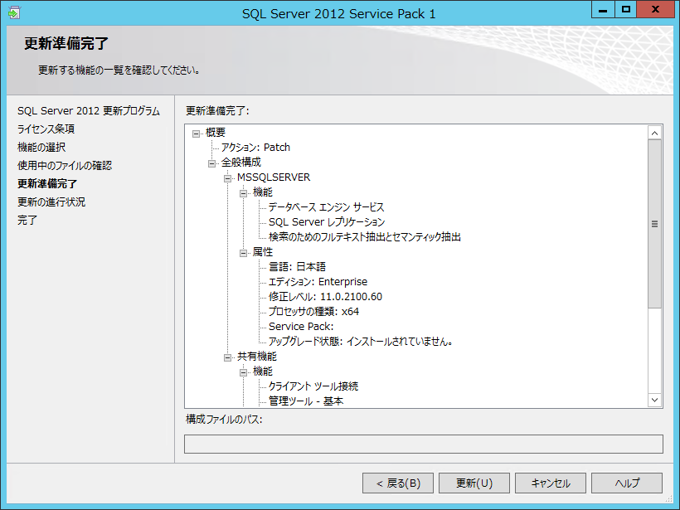Screen dimensions: 680x510
Task: Select アップグレード状態 tree row
Action: pos(360,341)
